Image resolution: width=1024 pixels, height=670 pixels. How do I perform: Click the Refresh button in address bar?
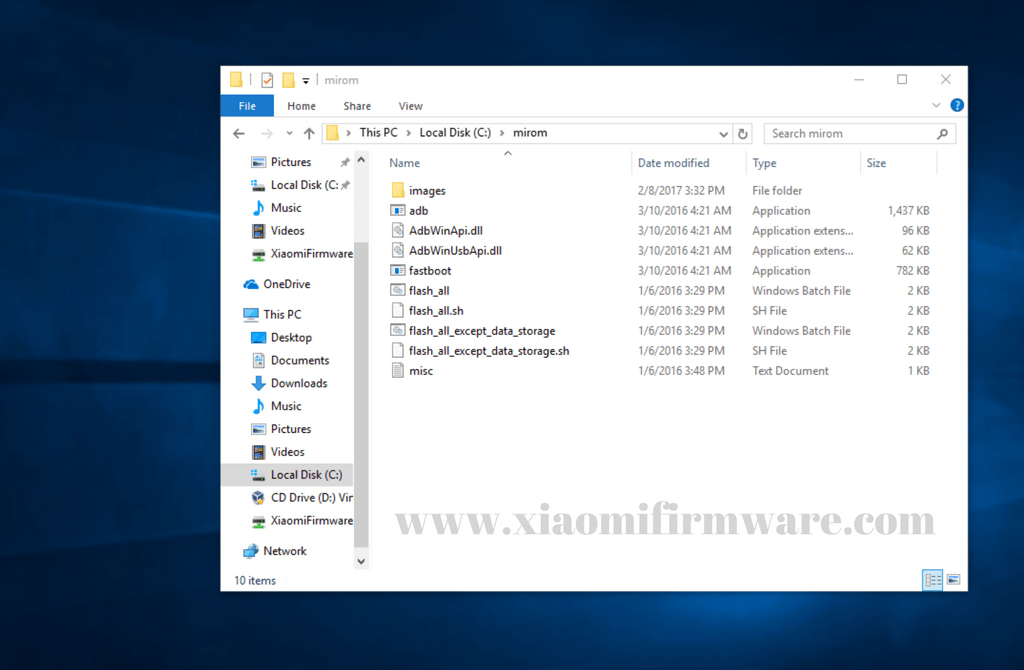(743, 134)
